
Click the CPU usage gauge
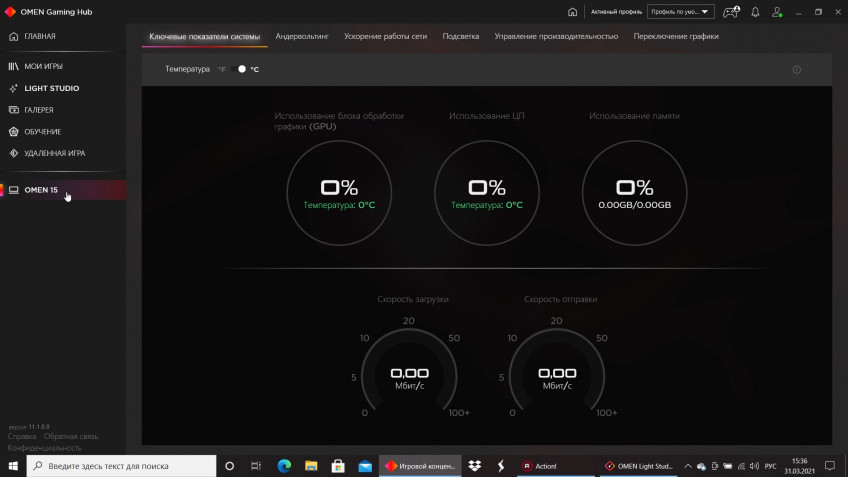click(x=487, y=193)
